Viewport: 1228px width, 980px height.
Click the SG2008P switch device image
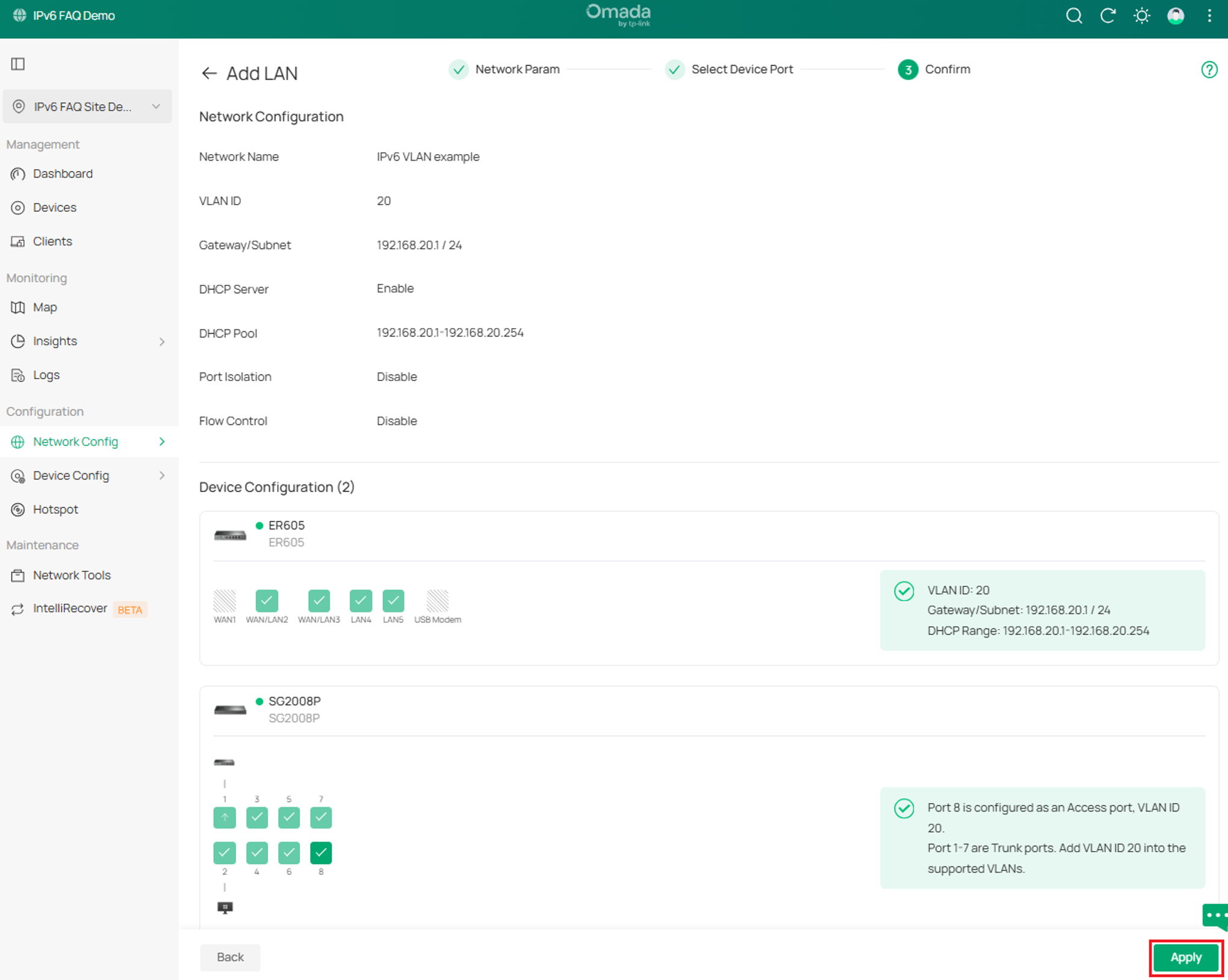pos(230,710)
